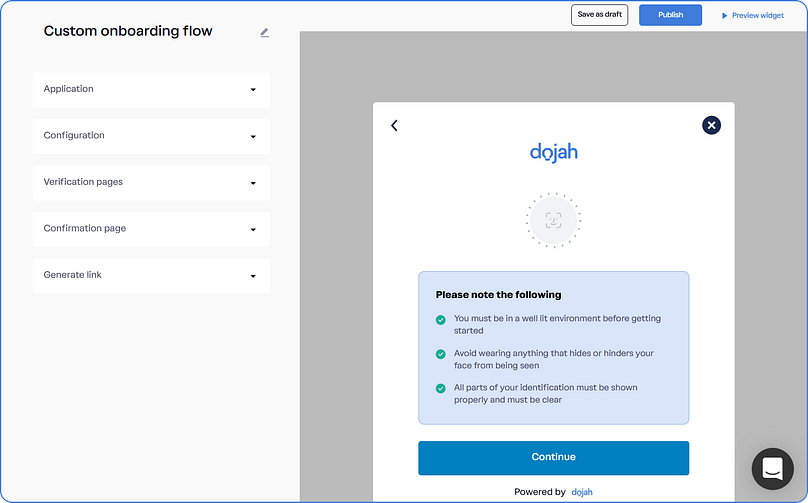This screenshot has height=503, width=808.
Task: Click the Please note the following heading
Action: (498, 295)
